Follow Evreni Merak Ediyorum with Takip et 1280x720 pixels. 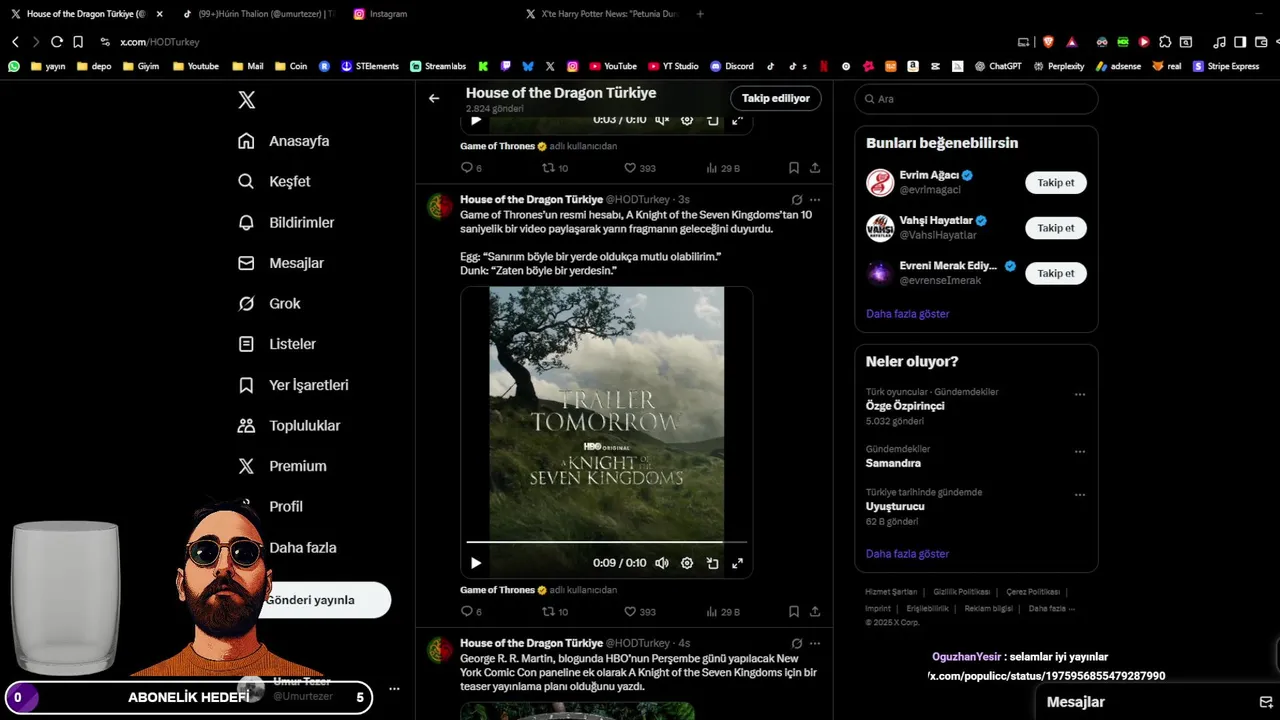1056,273
